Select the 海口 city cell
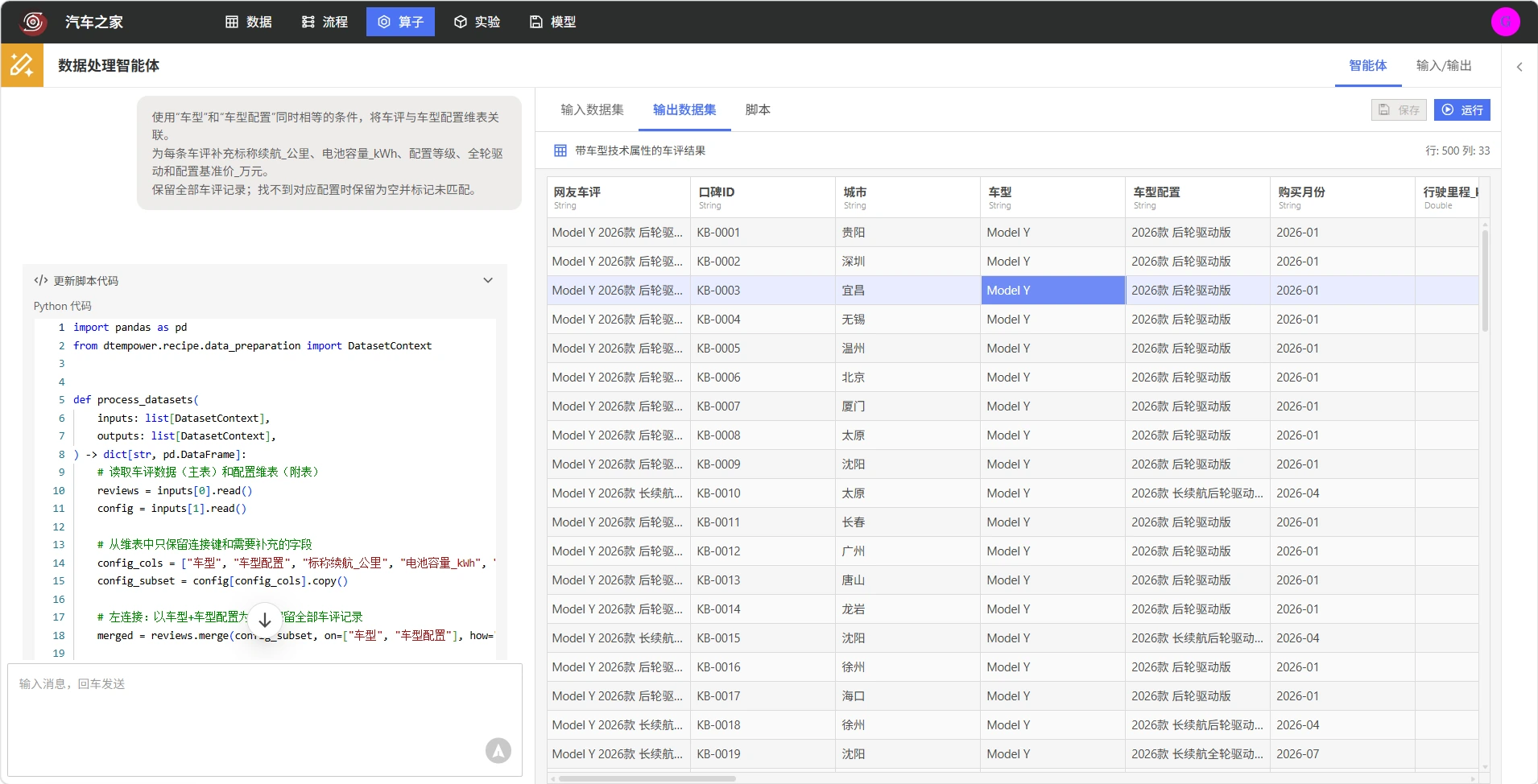Image resolution: width=1538 pixels, height=784 pixels. point(908,696)
